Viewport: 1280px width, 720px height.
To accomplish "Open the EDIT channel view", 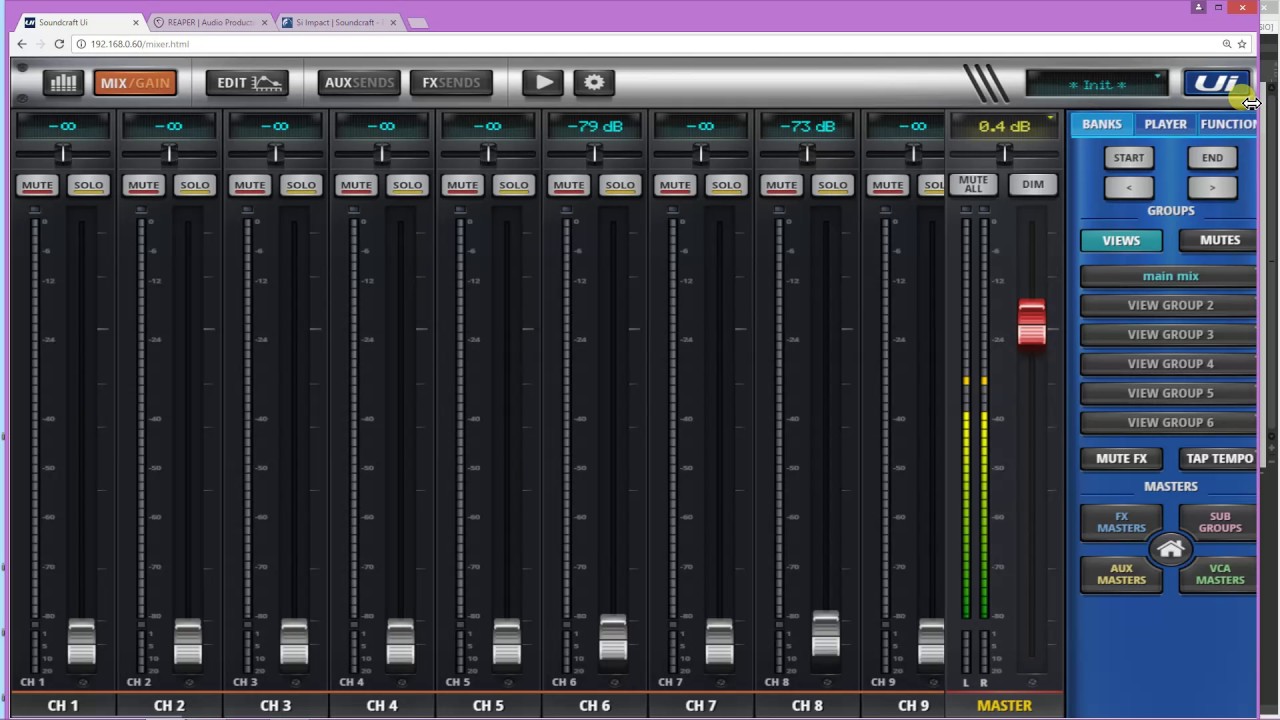I will click(248, 83).
